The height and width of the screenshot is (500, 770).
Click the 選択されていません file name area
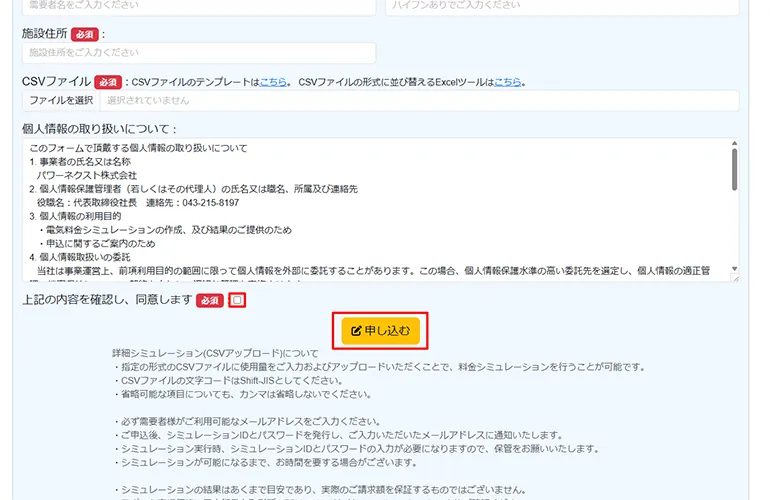tap(418, 101)
